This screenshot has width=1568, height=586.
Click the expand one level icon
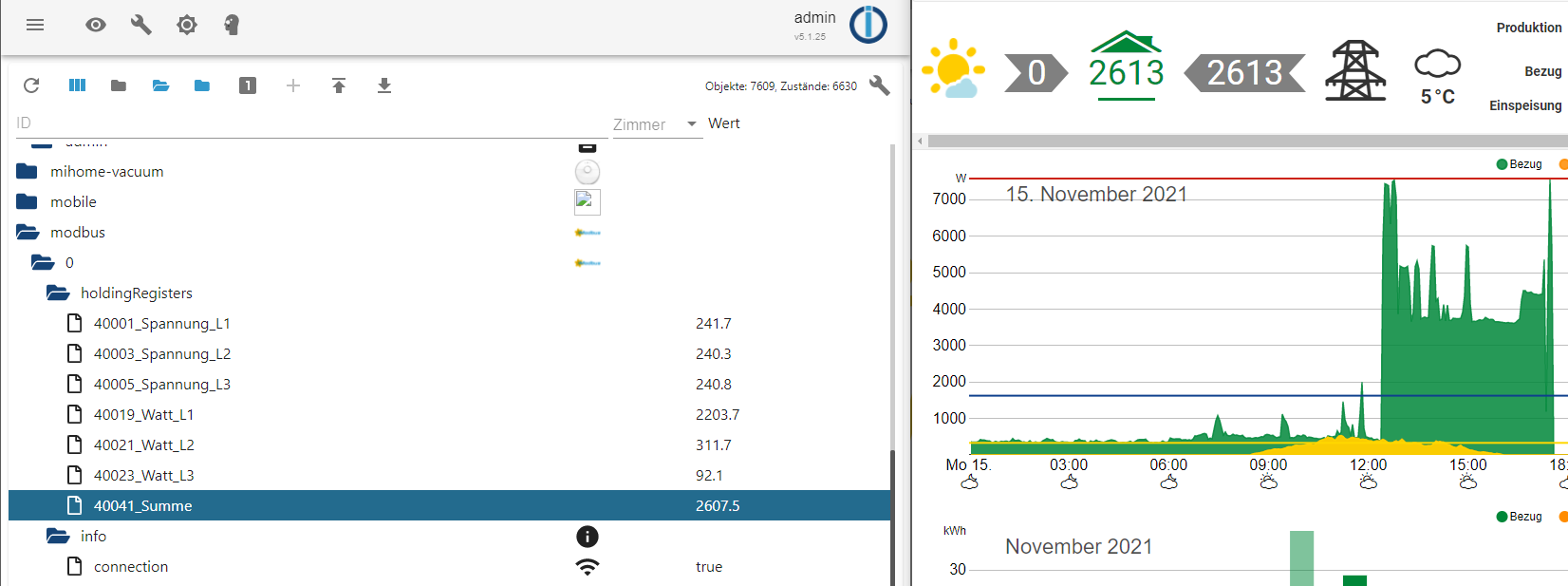[248, 85]
